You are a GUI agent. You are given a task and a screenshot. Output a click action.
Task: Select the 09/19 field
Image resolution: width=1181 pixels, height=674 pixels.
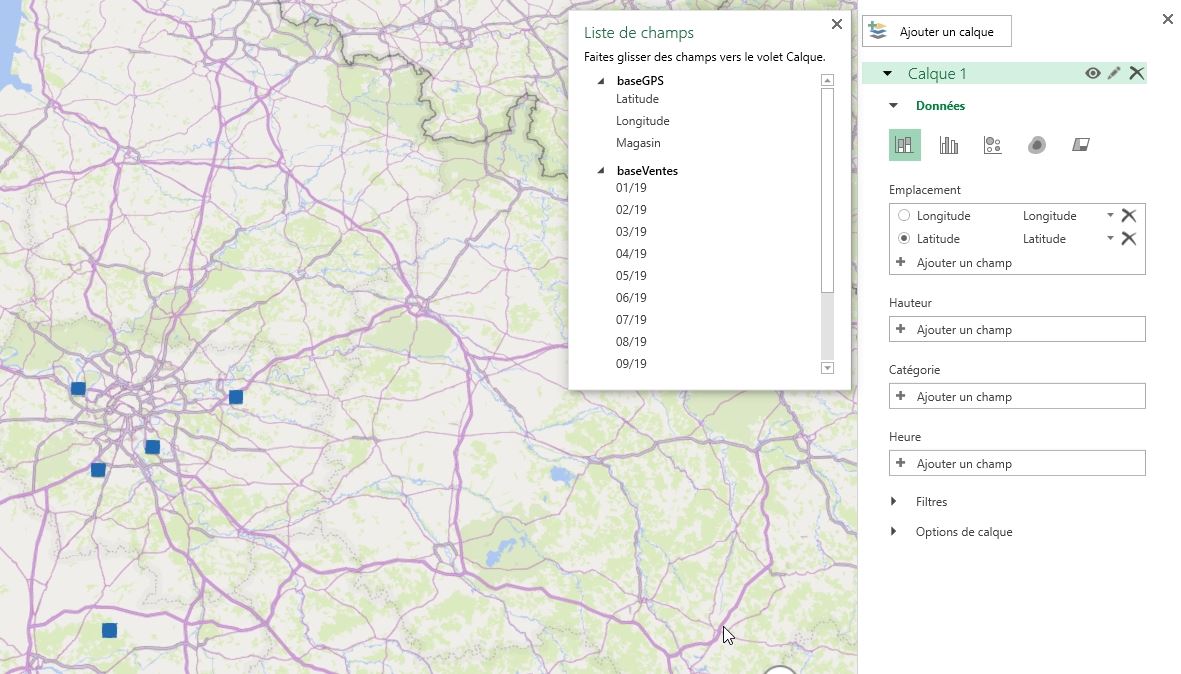[631, 364]
